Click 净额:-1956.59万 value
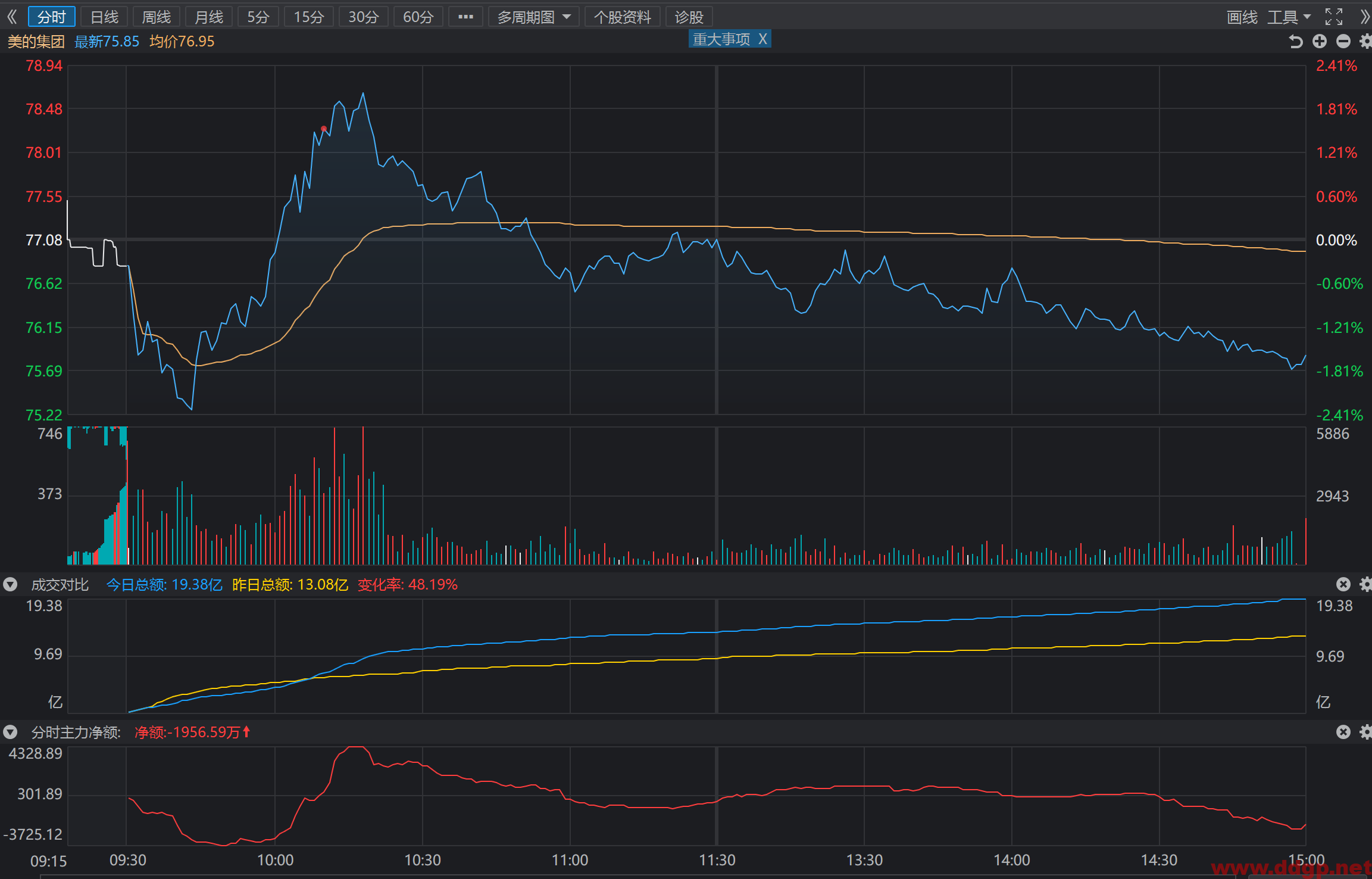The height and width of the screenshot is (879, 1372). [188, 733]
